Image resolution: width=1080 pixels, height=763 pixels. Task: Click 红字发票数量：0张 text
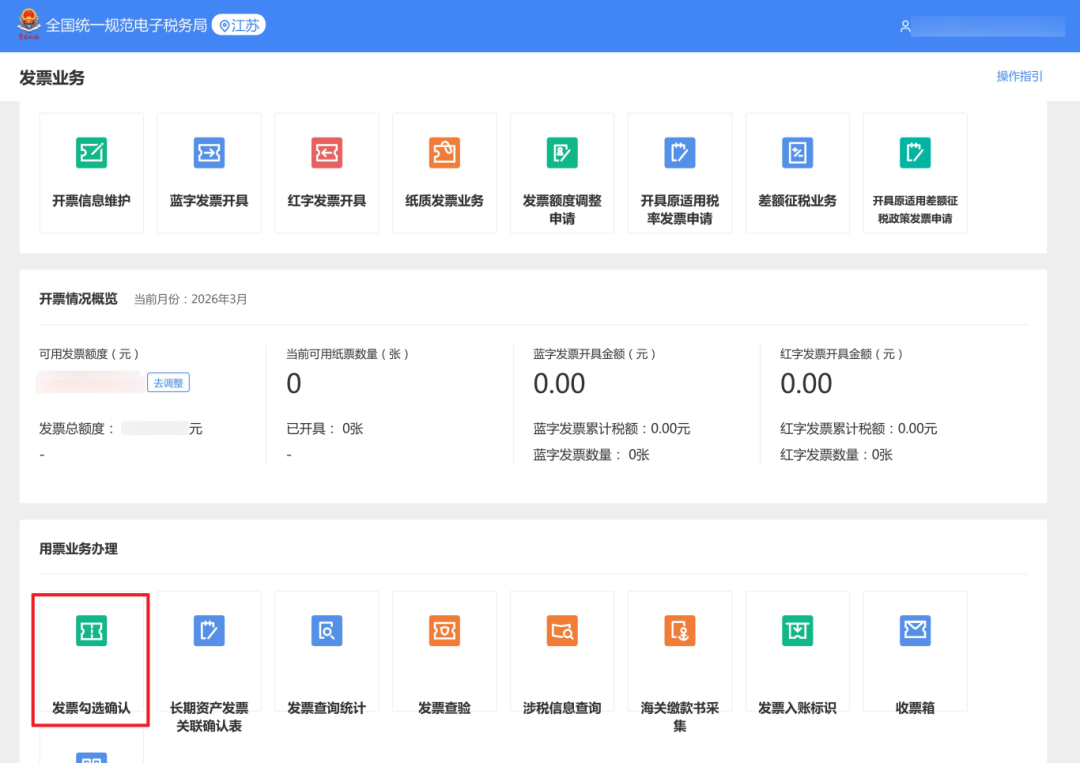[x=835, y=455]
